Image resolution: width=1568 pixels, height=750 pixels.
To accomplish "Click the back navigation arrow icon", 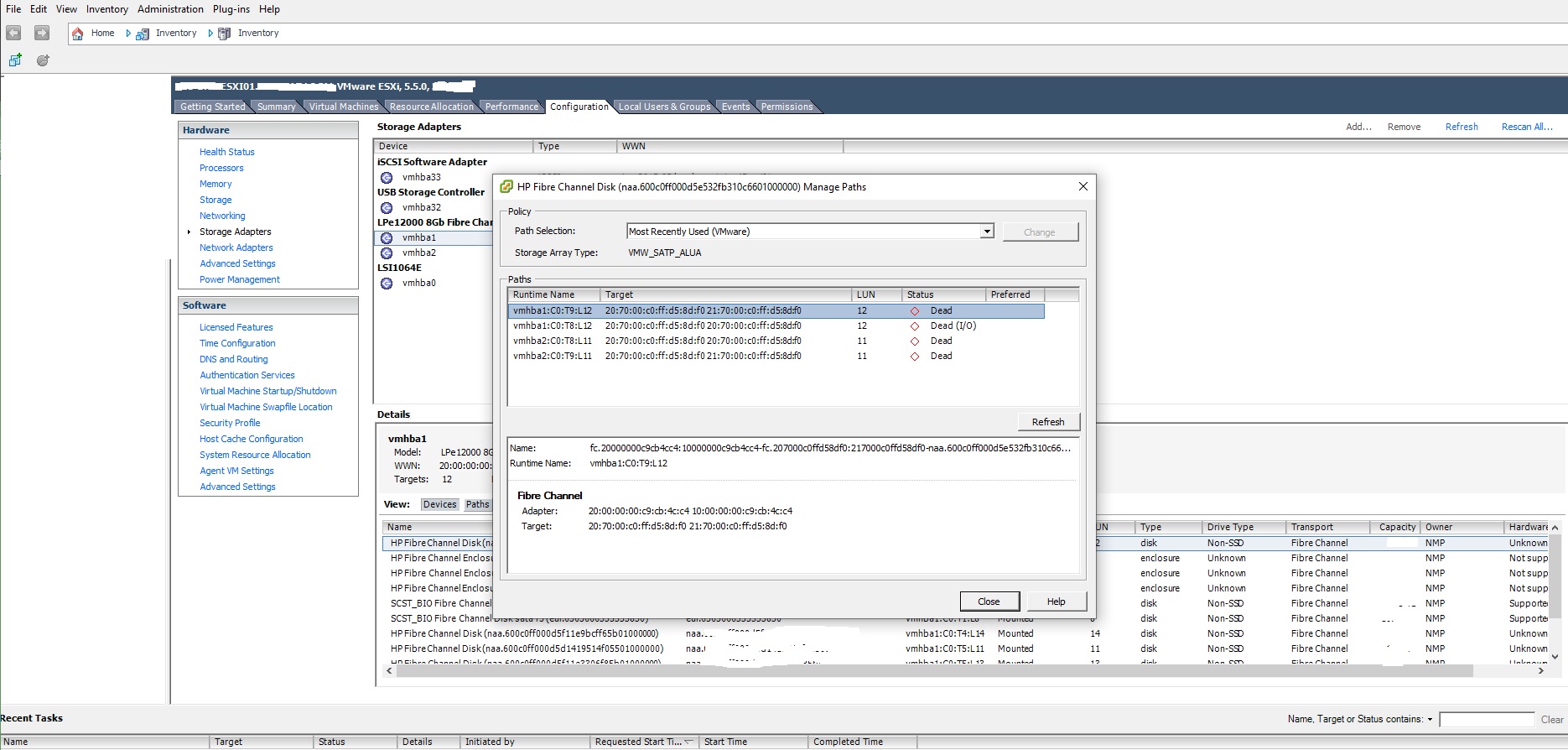I will tap(13, 33).
